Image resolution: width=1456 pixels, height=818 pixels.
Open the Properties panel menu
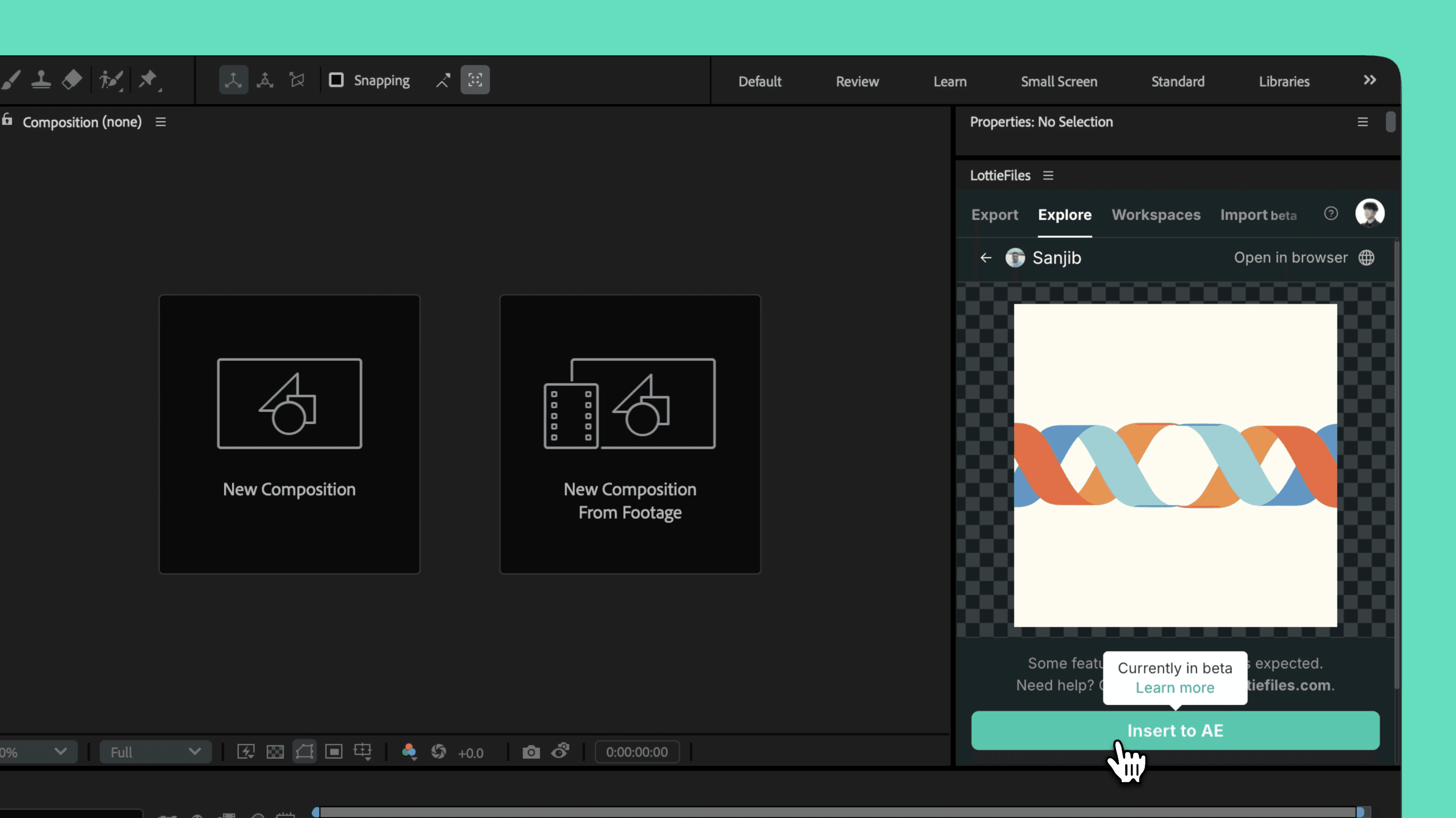coord(1363,122)
